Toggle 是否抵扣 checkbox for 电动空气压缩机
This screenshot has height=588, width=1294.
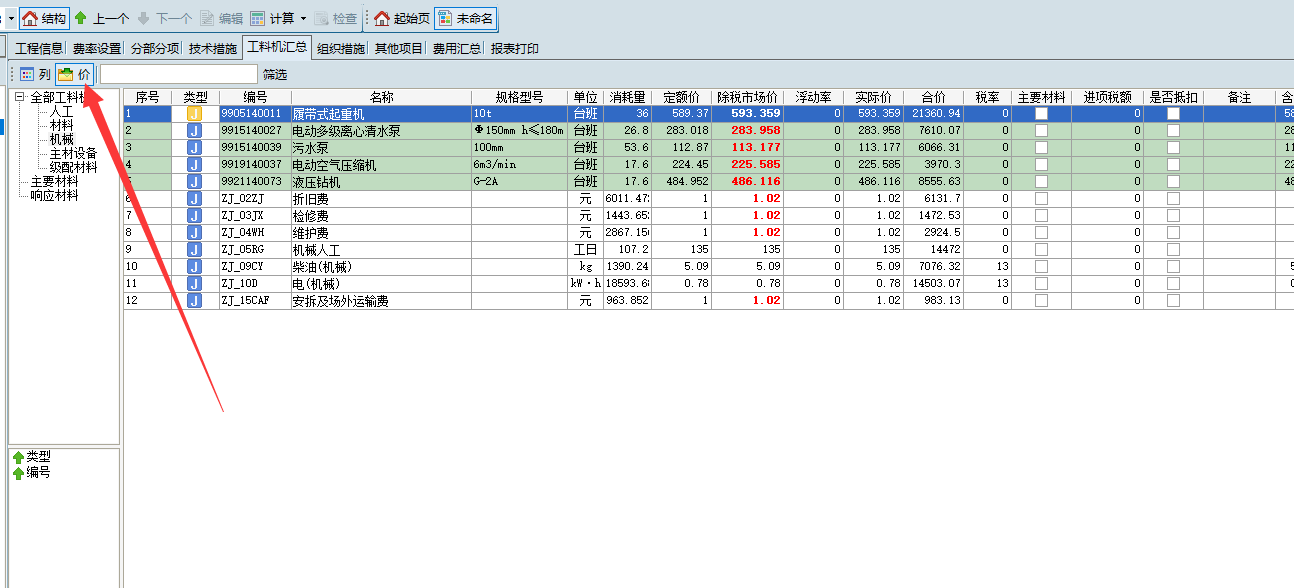pos(1173,165)
